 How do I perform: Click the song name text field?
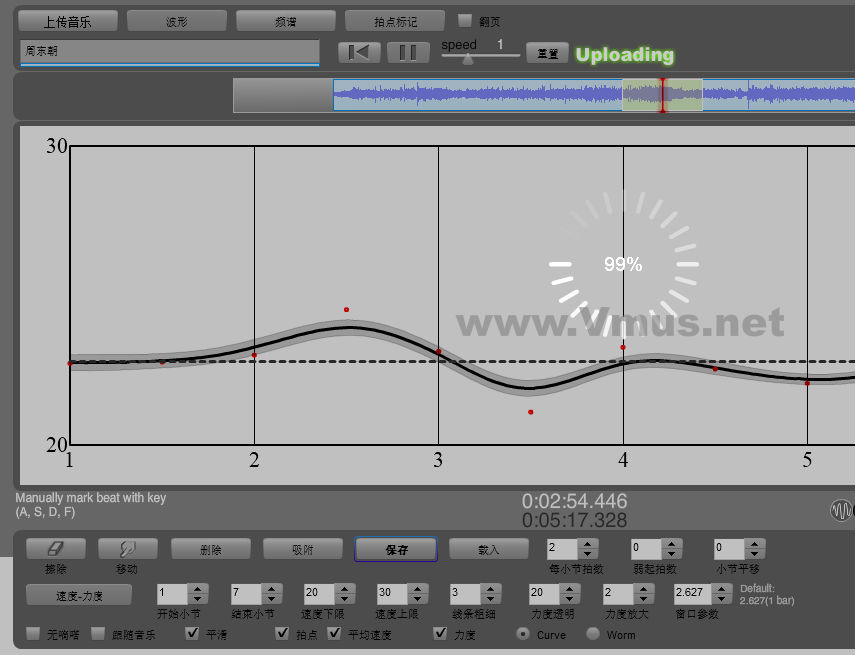(x=169, y=51)
